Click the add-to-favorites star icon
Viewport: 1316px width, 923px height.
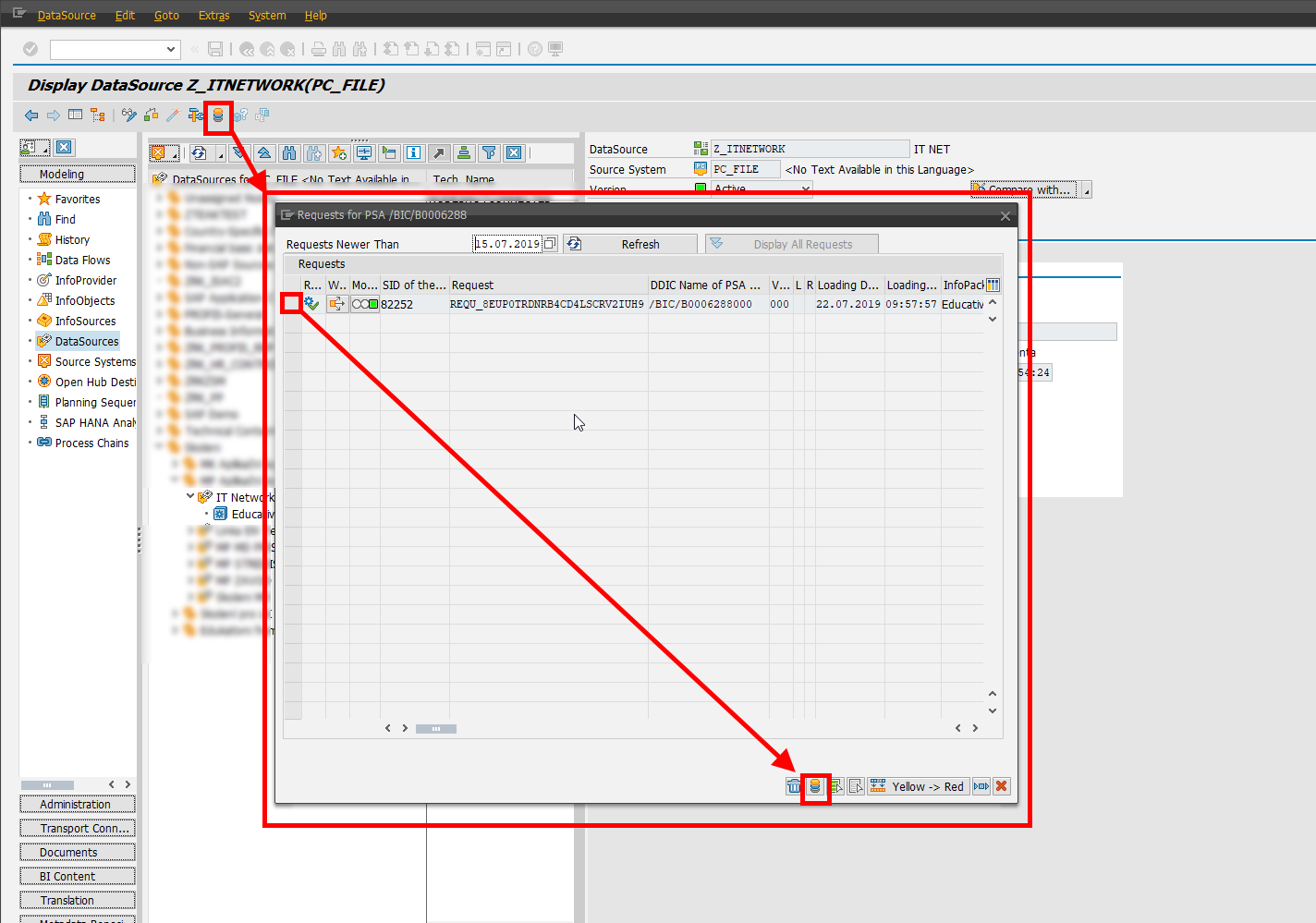339,153
